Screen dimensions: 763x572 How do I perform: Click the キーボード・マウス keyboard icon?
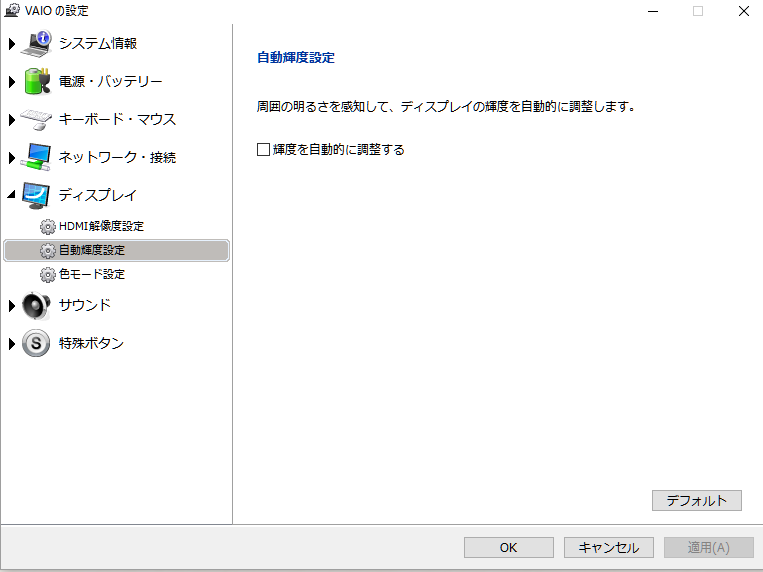pyautogui.click(x=36, y=119)
